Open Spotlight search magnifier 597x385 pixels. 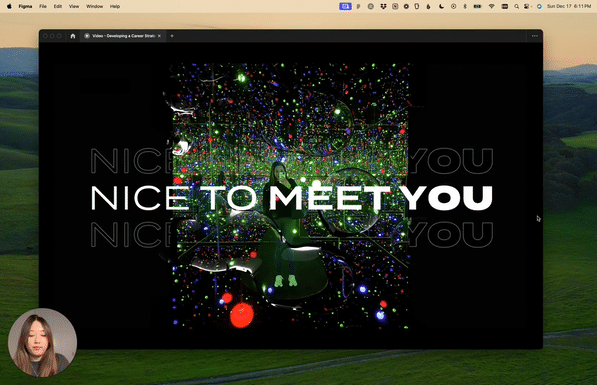pyautogui.click(x=516, y=6)
